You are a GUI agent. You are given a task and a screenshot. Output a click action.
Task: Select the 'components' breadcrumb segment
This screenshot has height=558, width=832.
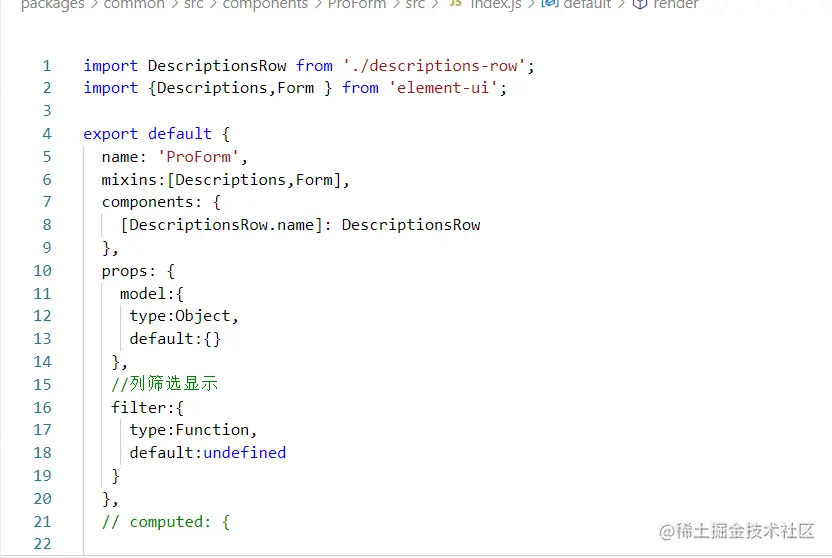[265, 4]
